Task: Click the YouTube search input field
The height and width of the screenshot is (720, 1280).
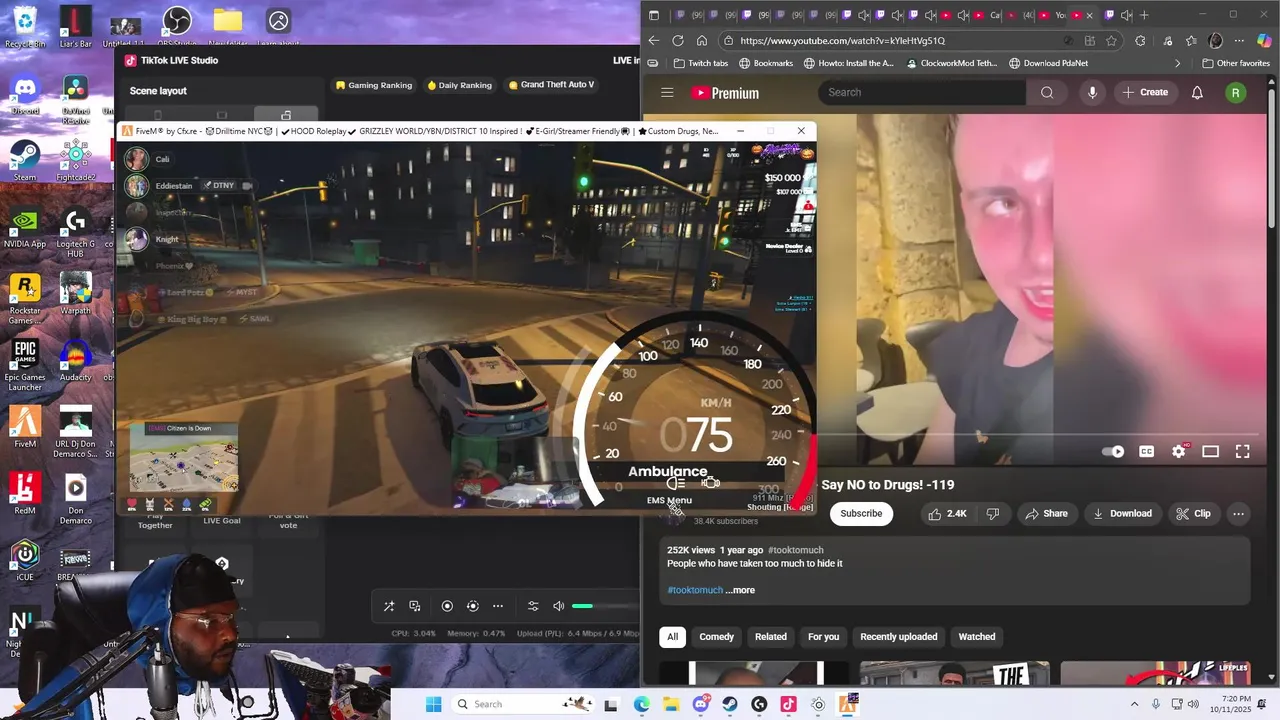Action: pos(923,92)
